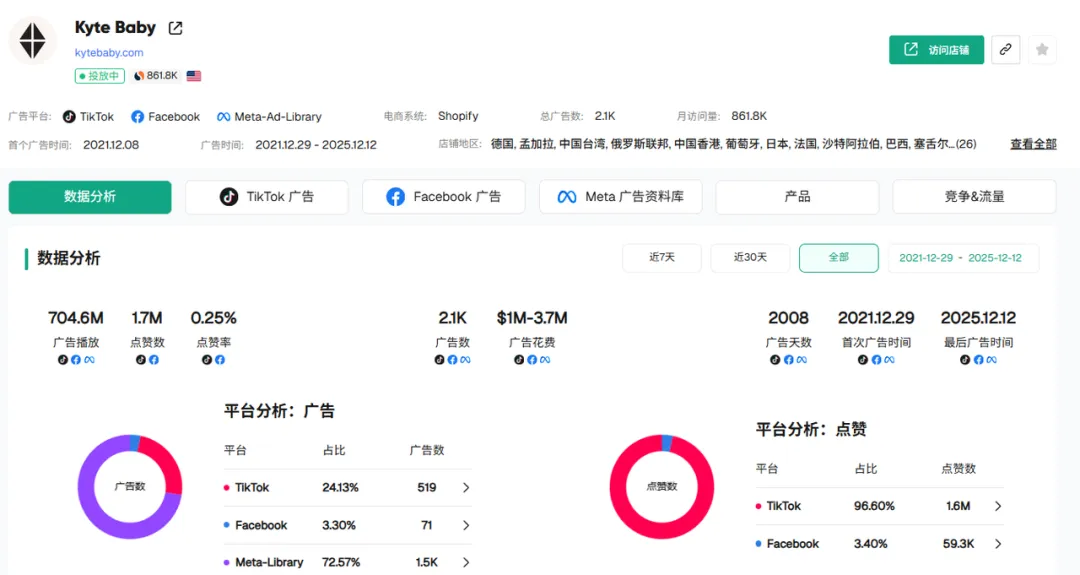This screenshot has width=1080, height=575.
Task: Click 72.57% Meta-Library share cell
Action: coord(341,563)
